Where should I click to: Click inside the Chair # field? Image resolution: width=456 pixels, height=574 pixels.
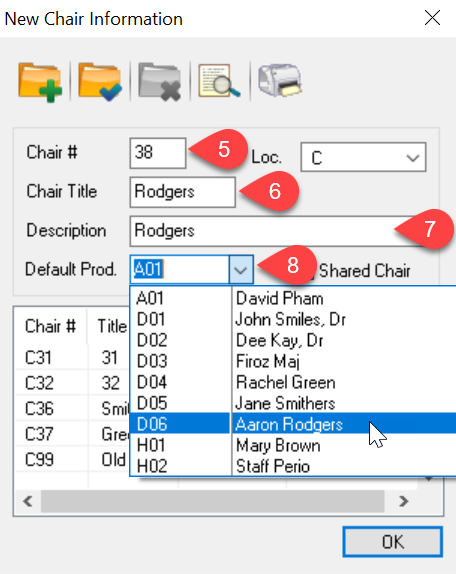pyautogui.click(x=158, y=153)
